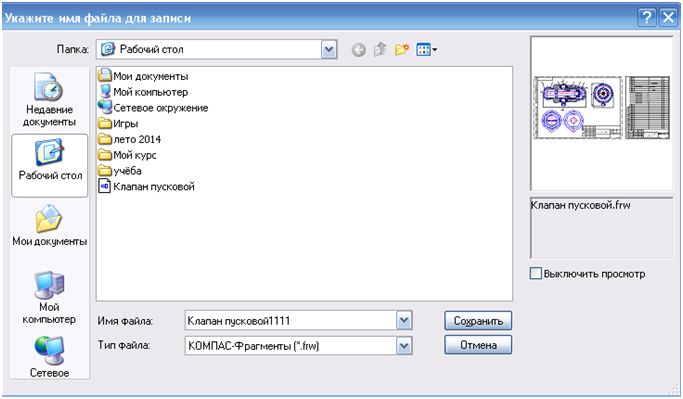Go up one folder level

(x=380, y=50)
